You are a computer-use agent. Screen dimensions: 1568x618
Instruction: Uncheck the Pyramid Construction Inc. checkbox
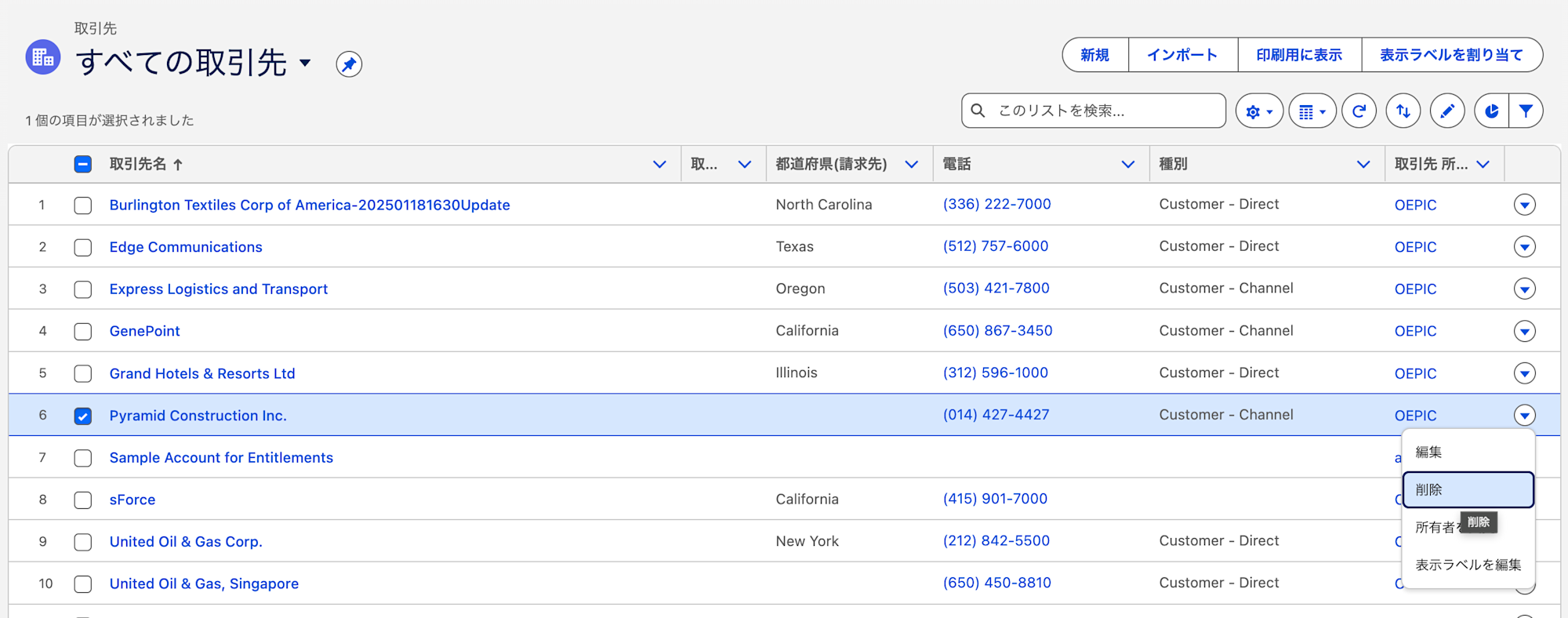coord(83,416)
